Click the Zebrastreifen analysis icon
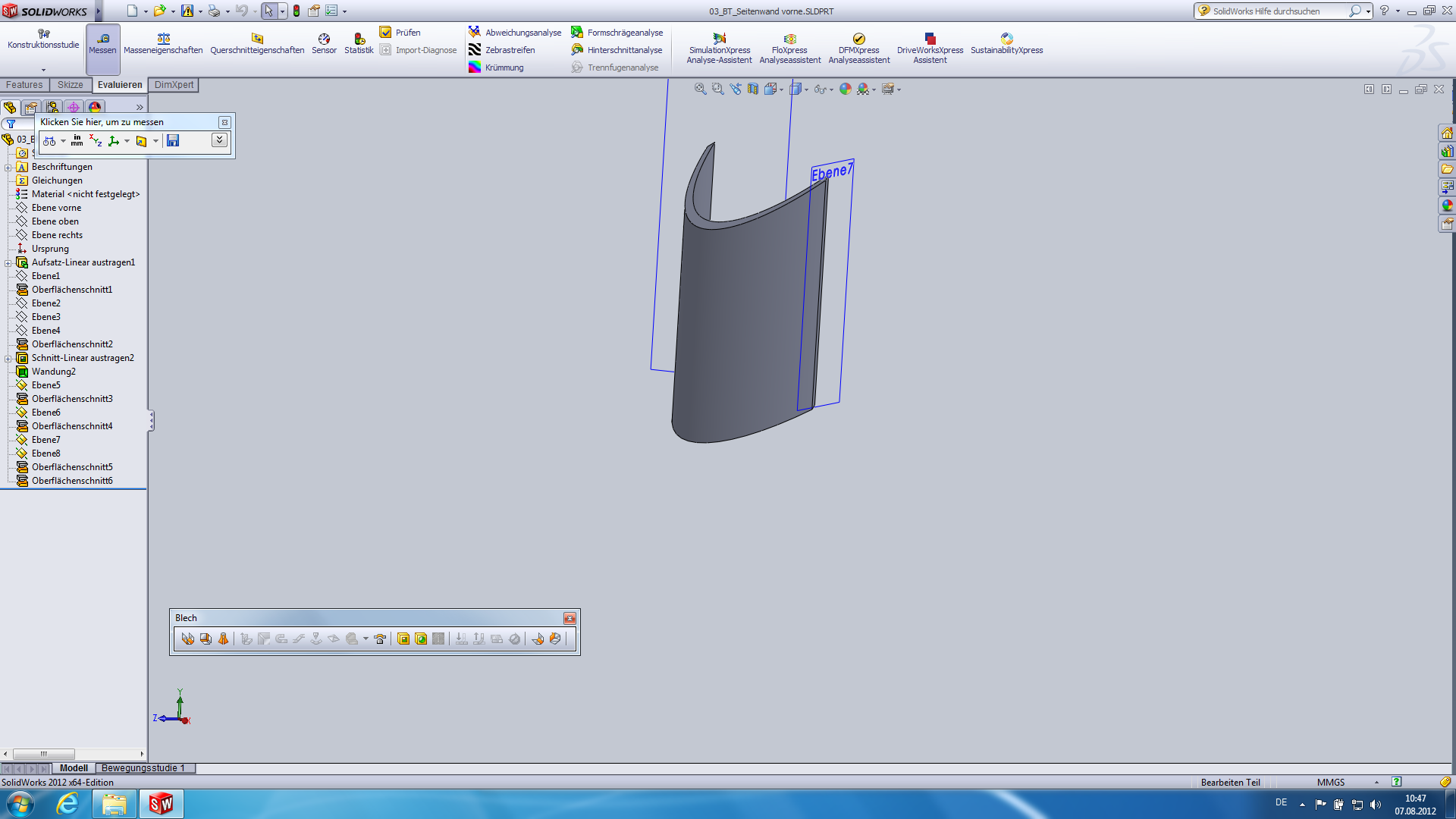 coord(475,50)
